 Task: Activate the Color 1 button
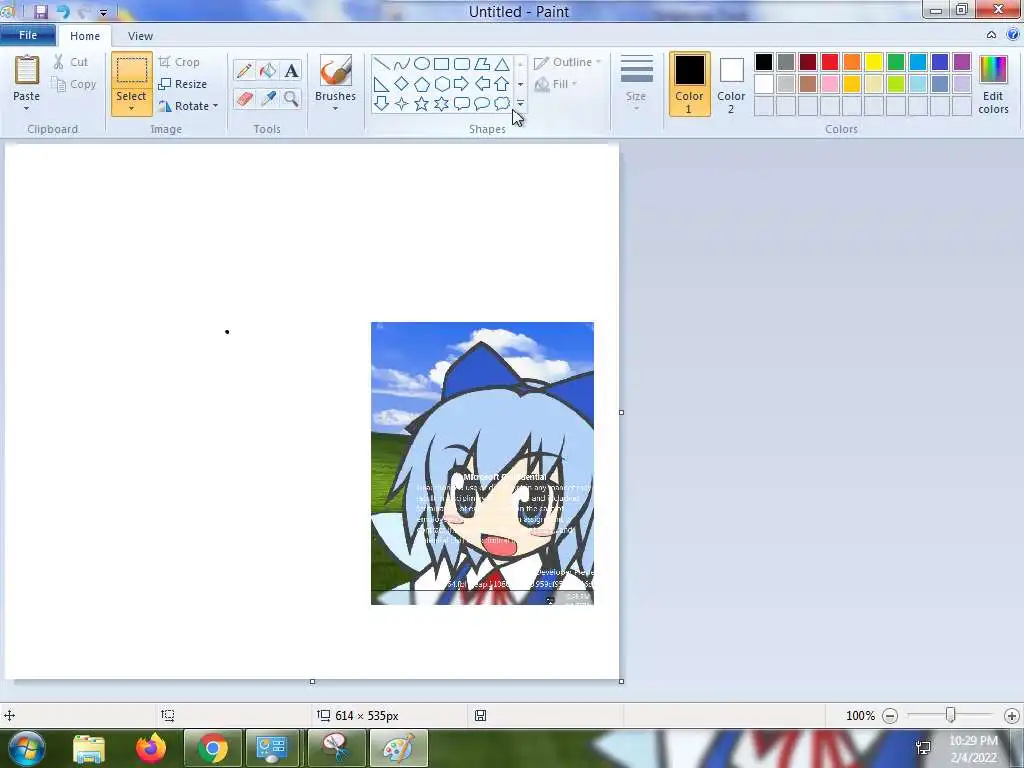pyautogui.click(x=689, y=84)
